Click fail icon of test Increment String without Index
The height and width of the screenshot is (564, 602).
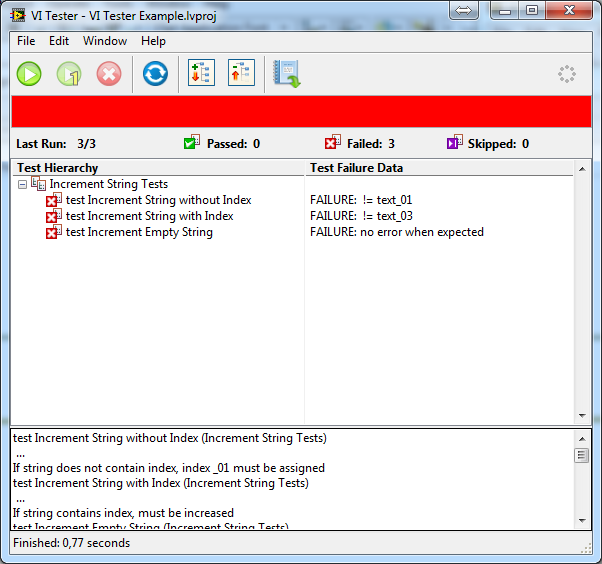coord(54,200)
